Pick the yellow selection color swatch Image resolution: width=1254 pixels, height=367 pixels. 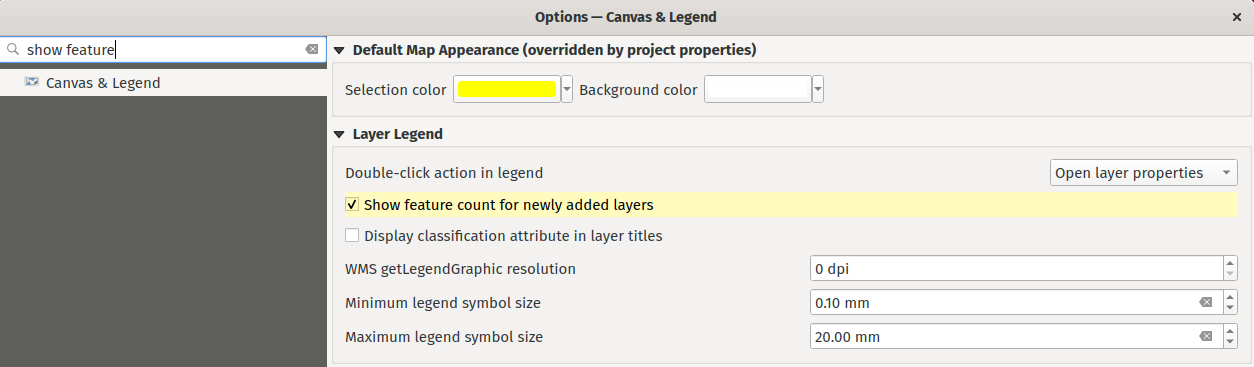click(507, 90)
